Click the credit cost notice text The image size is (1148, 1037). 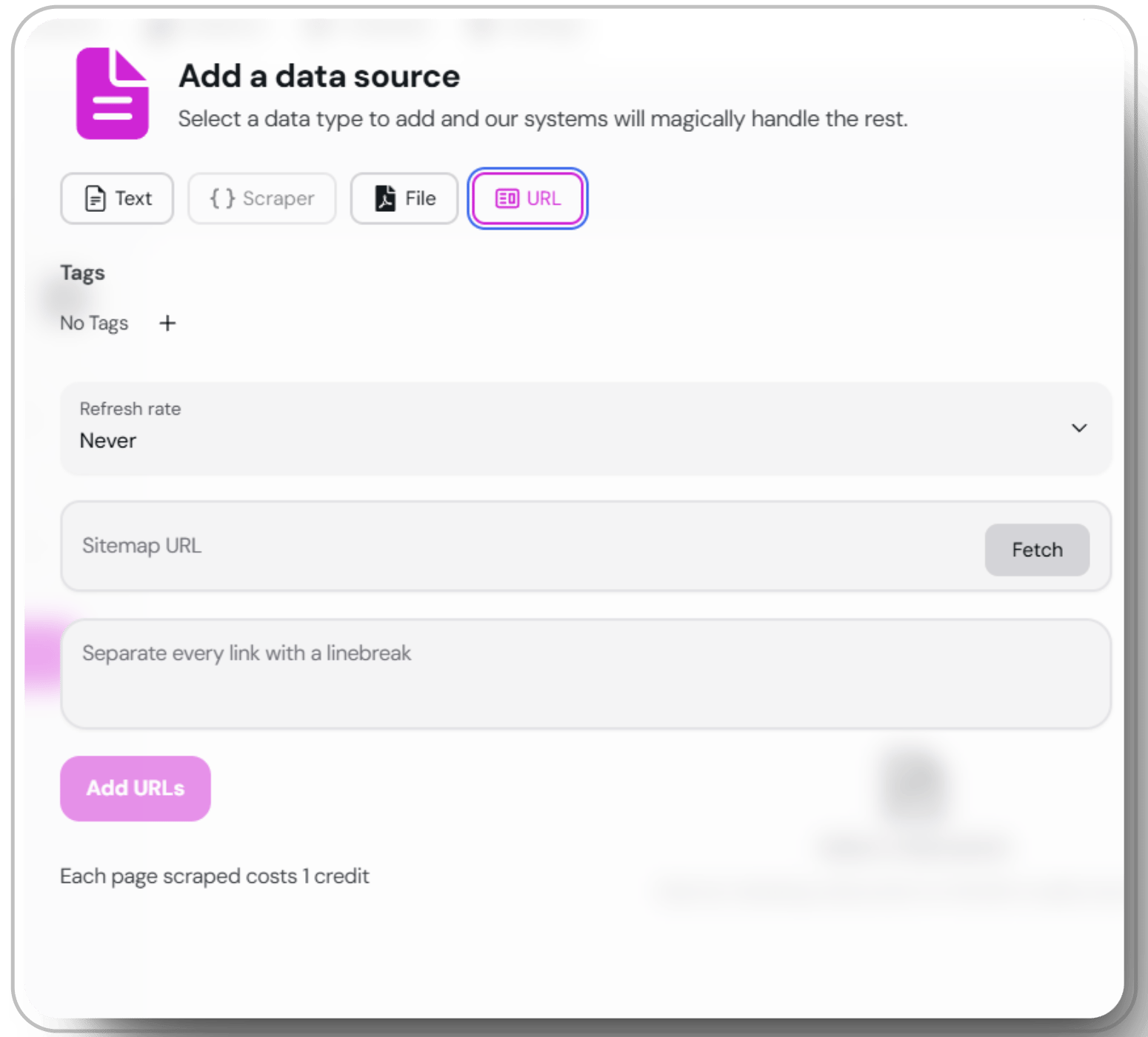point(215,876)
